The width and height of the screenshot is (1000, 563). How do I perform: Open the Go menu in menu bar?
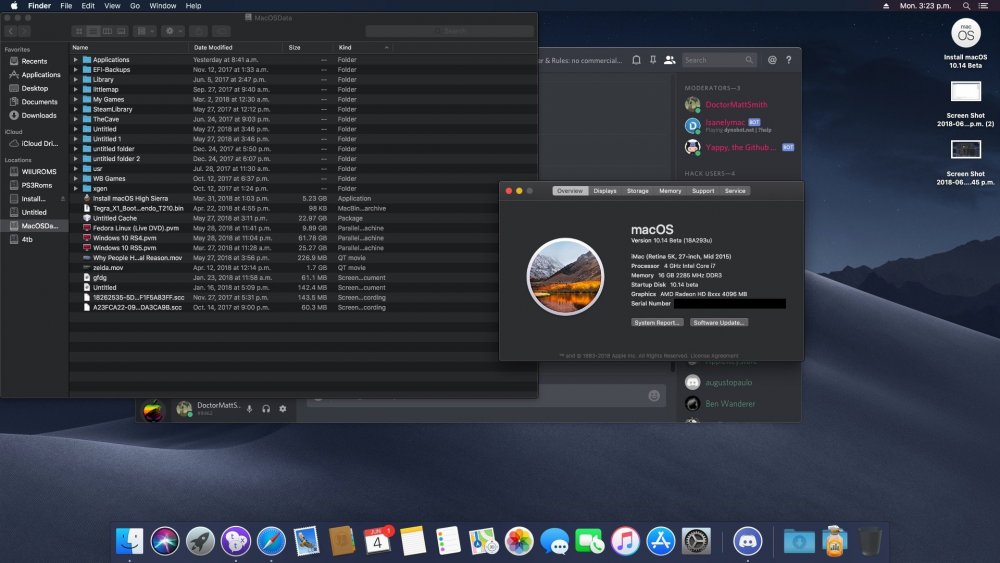tap(135, 6)
